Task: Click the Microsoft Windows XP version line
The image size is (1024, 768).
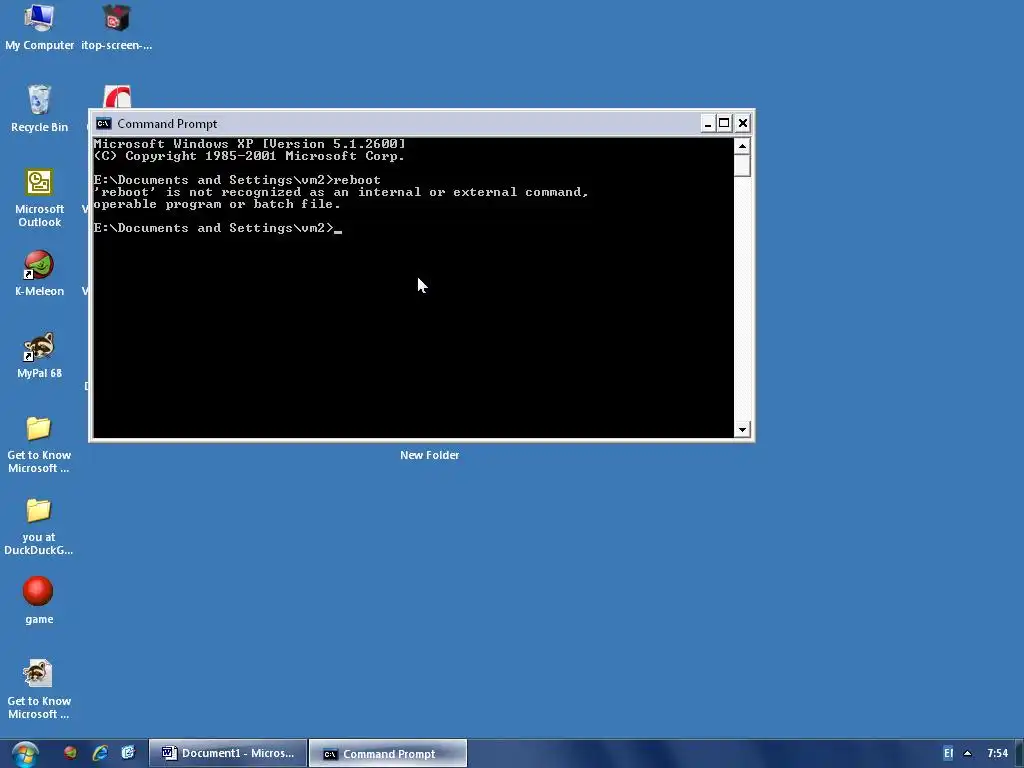Action: tap(249, 144)
